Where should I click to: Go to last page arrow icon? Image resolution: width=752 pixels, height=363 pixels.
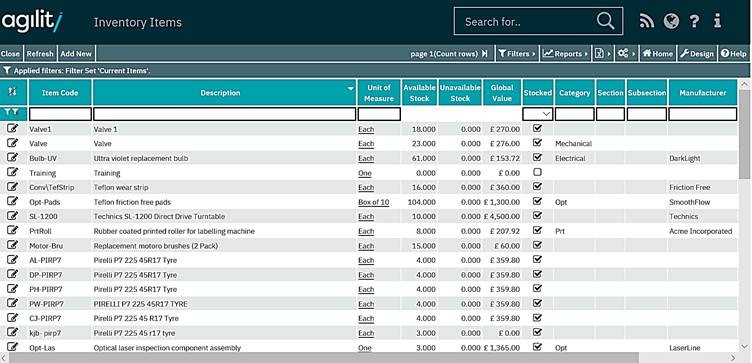point(485,54)
